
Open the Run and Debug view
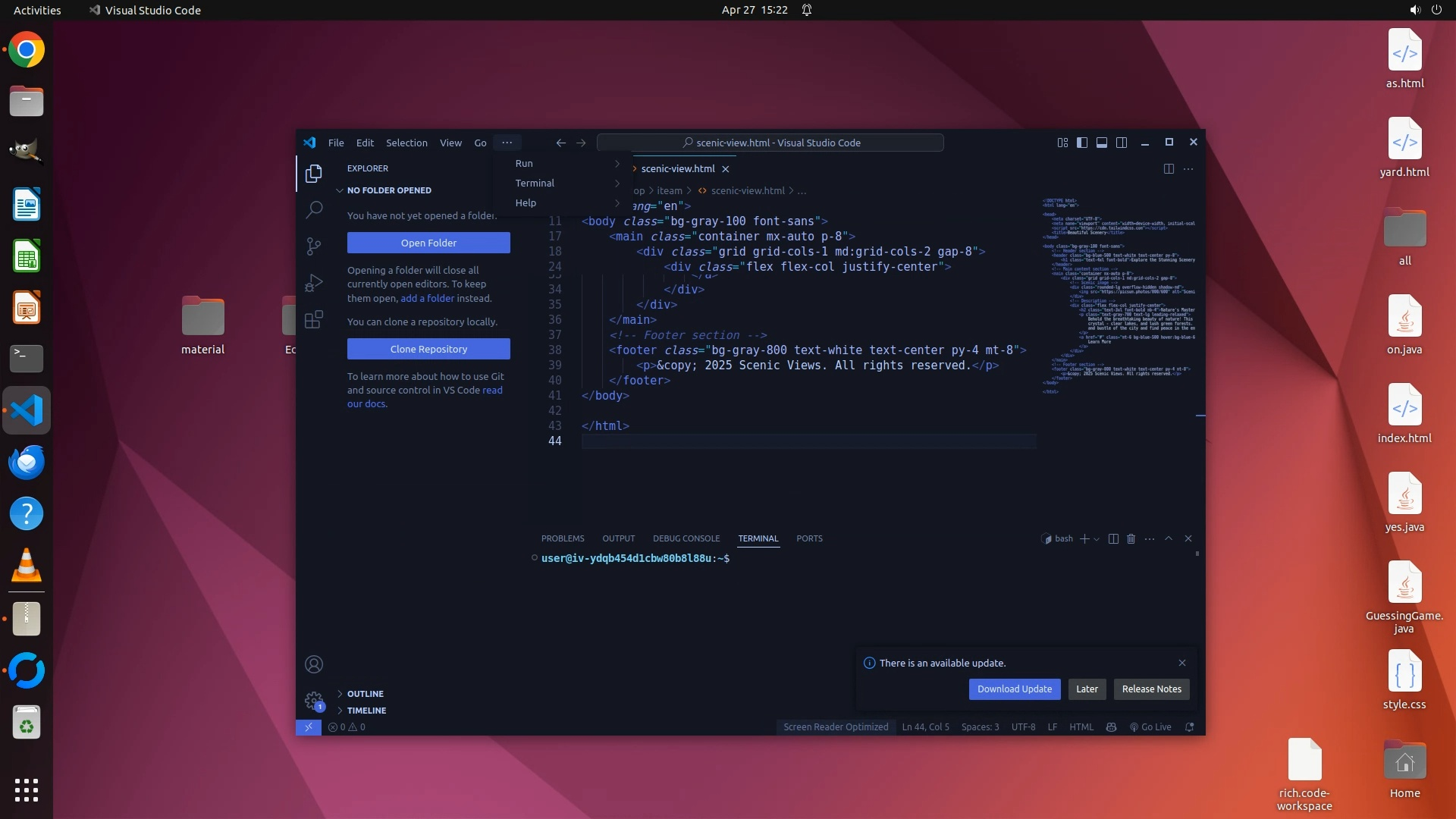(314, 283)
